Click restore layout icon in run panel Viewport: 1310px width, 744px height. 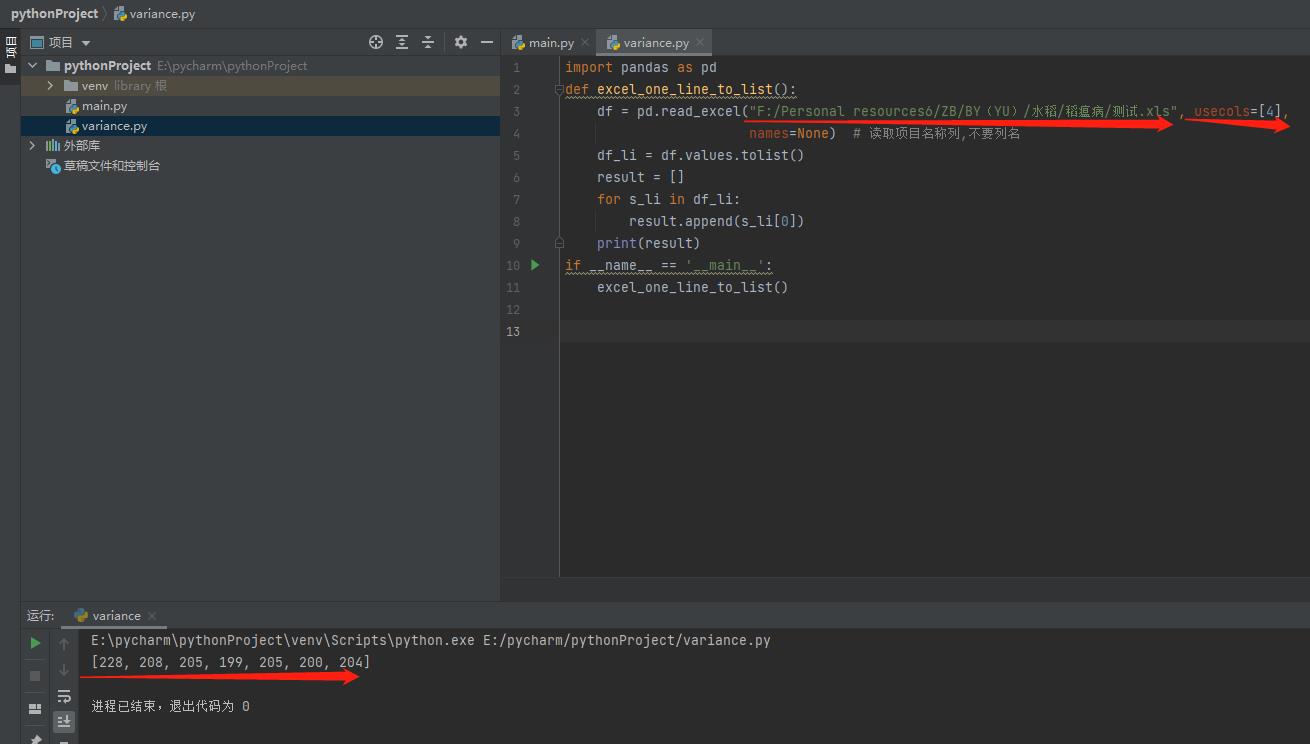click(35, 709)
